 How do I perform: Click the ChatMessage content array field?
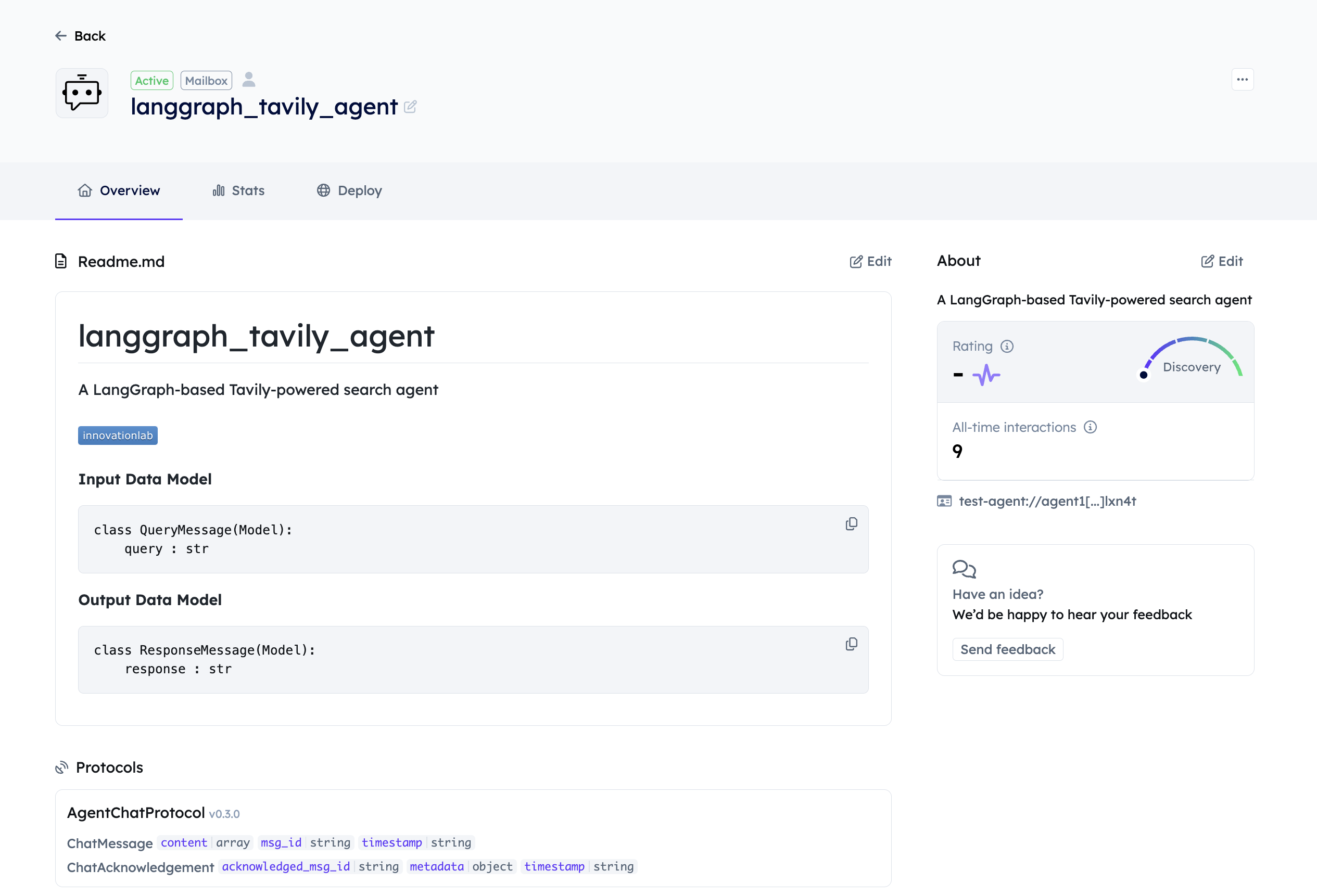[x=205, y=842]
